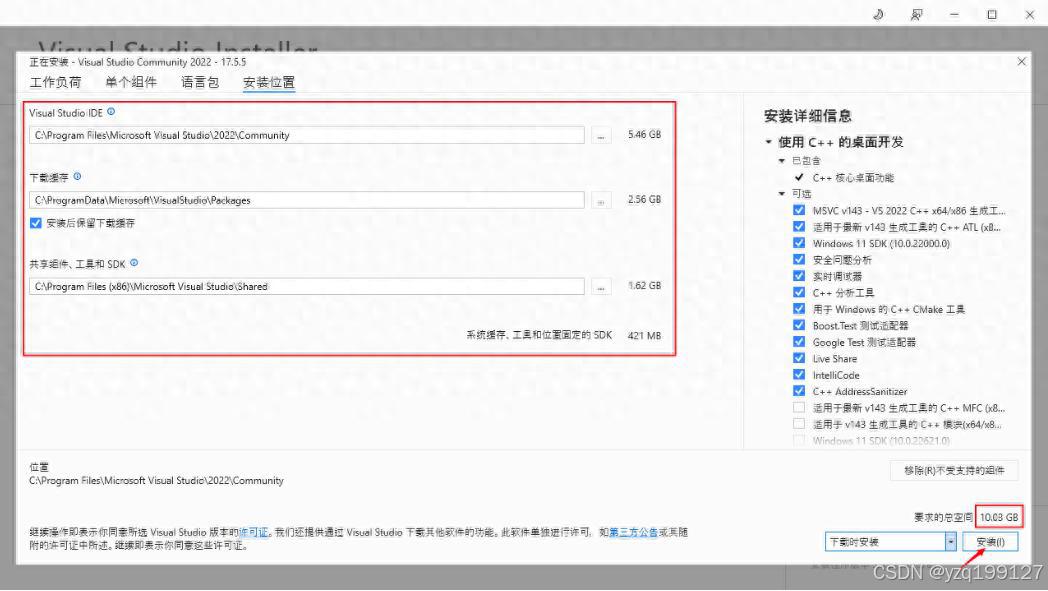
Task: Click 2.56 GB size value
Action: pyautogui.click(x=644, y=199)
